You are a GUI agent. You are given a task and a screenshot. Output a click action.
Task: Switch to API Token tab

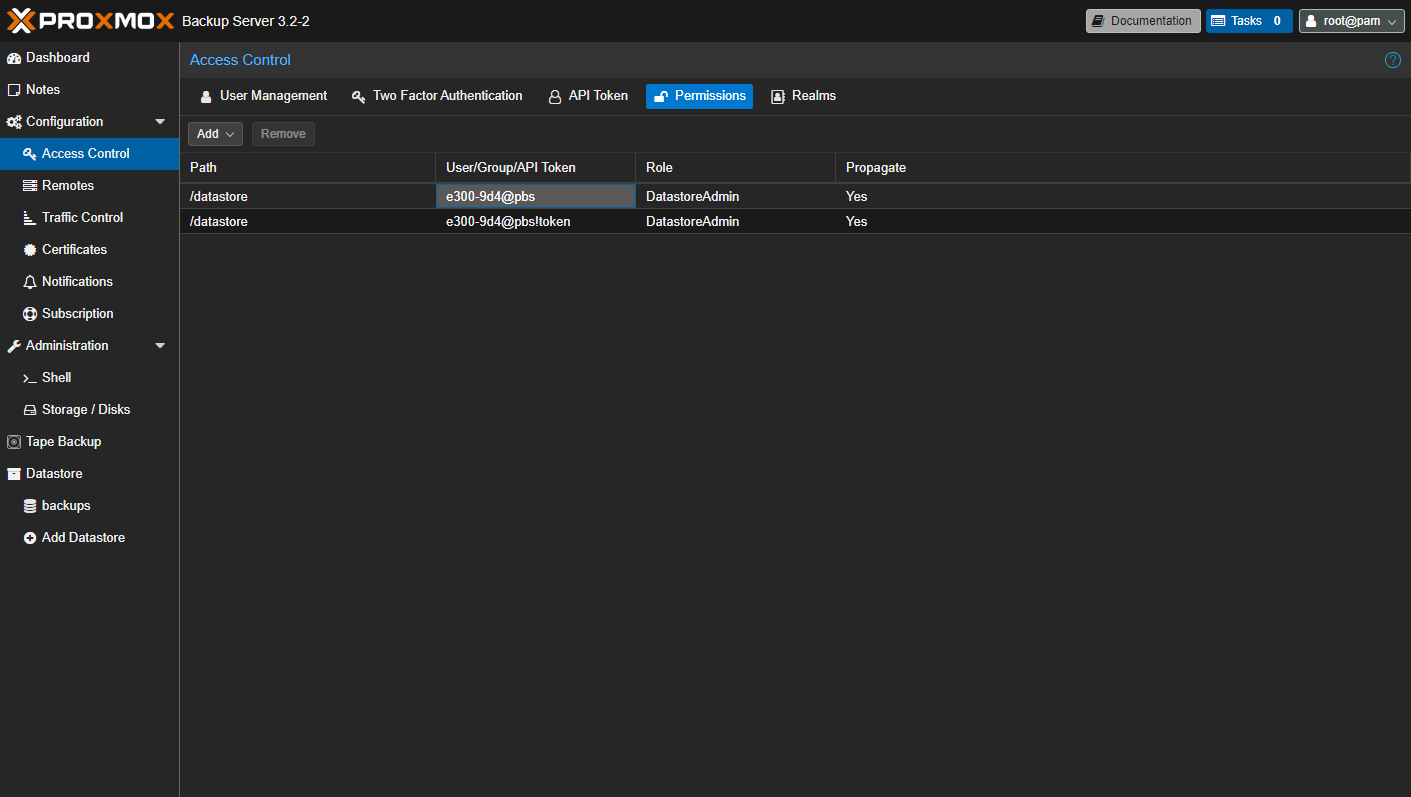point(588,96)
